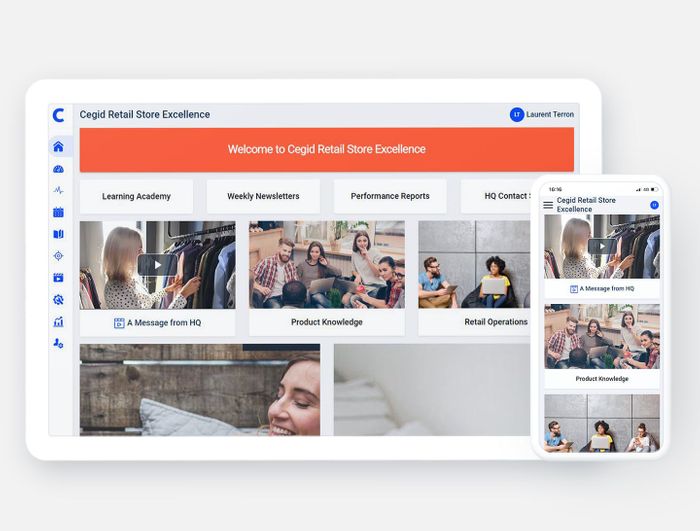Click the Performance Reports button
700x531 pixels.
(x=390, y=196)
